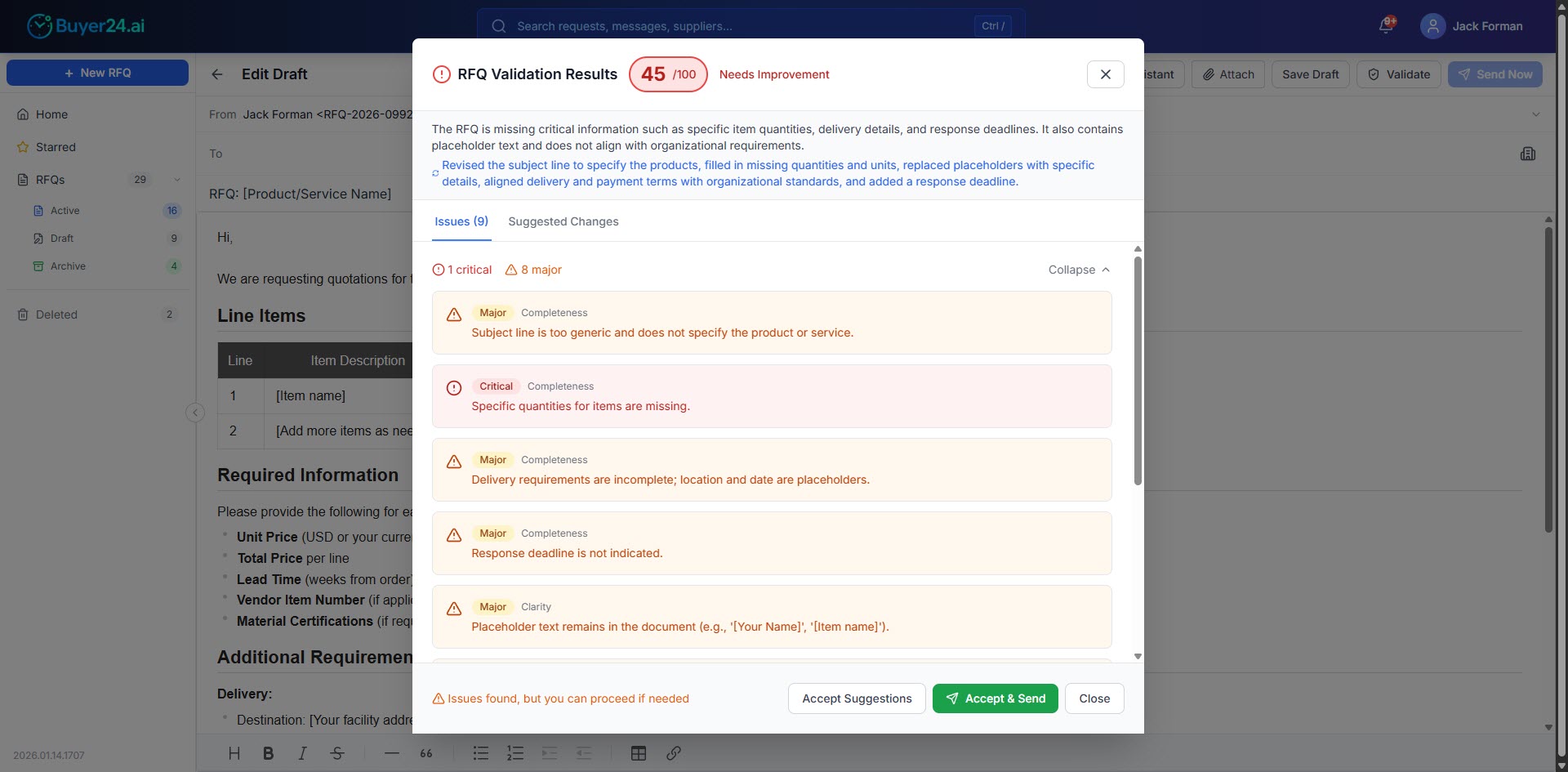Collapse the issues list

[1077, 270]
